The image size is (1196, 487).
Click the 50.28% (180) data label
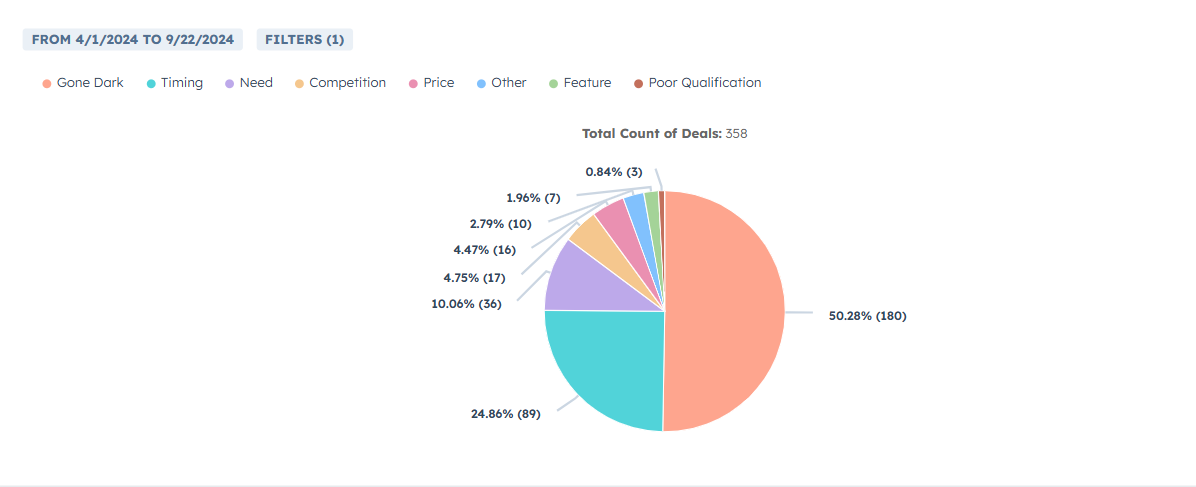(x=867, y=316)
